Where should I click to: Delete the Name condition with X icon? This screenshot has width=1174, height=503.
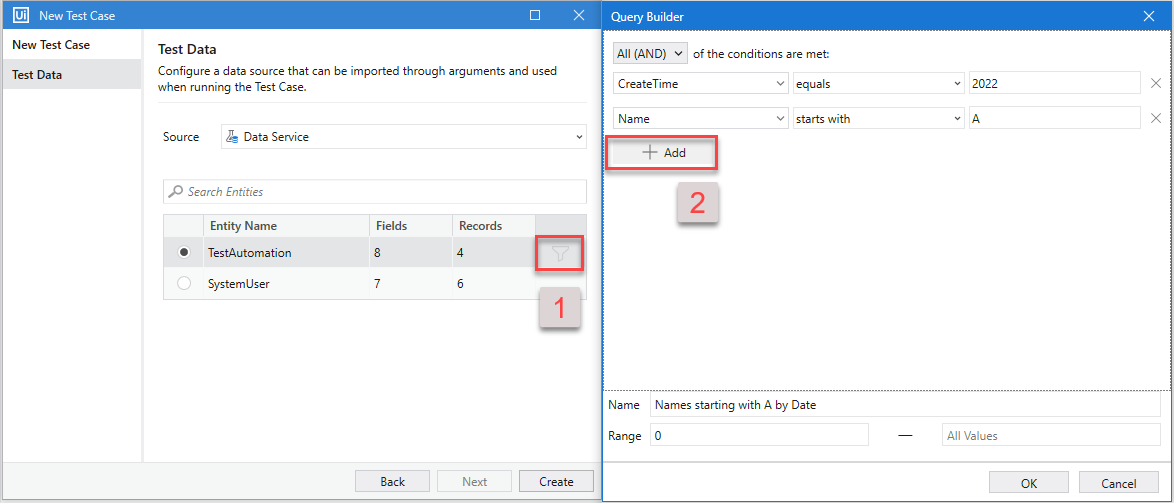point(1156,118)
